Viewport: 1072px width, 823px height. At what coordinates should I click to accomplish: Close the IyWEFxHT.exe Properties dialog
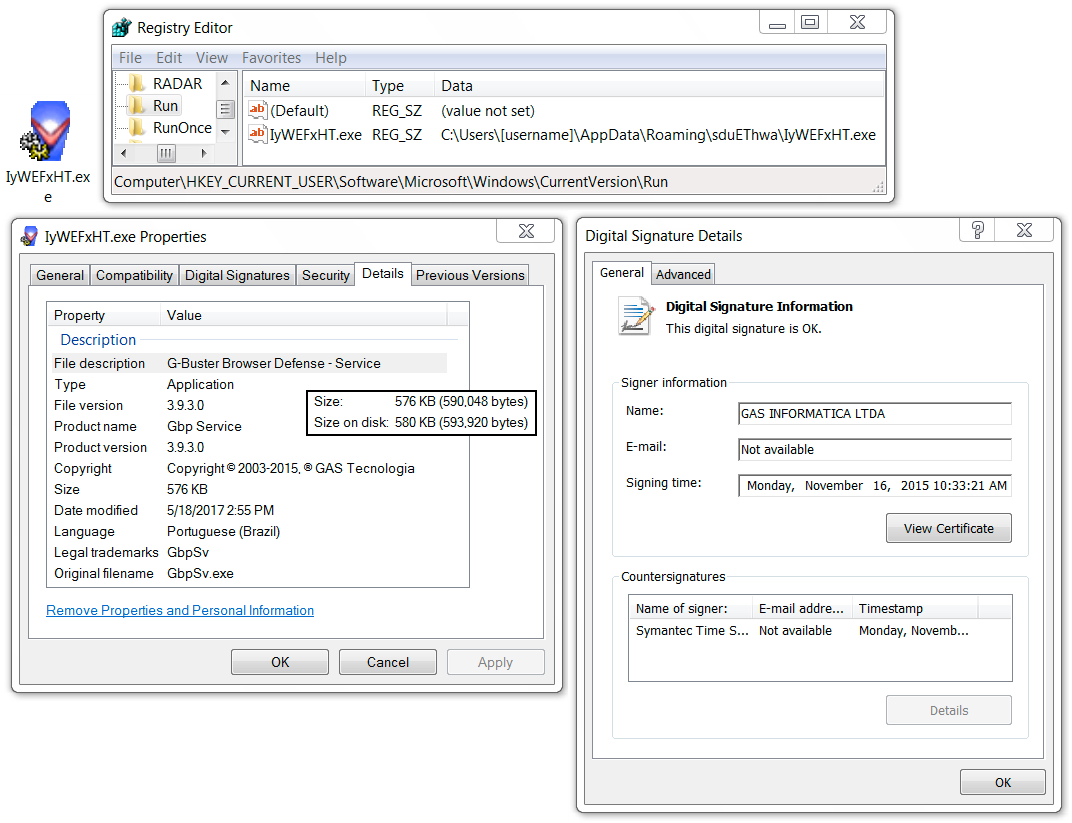[526, 231]
